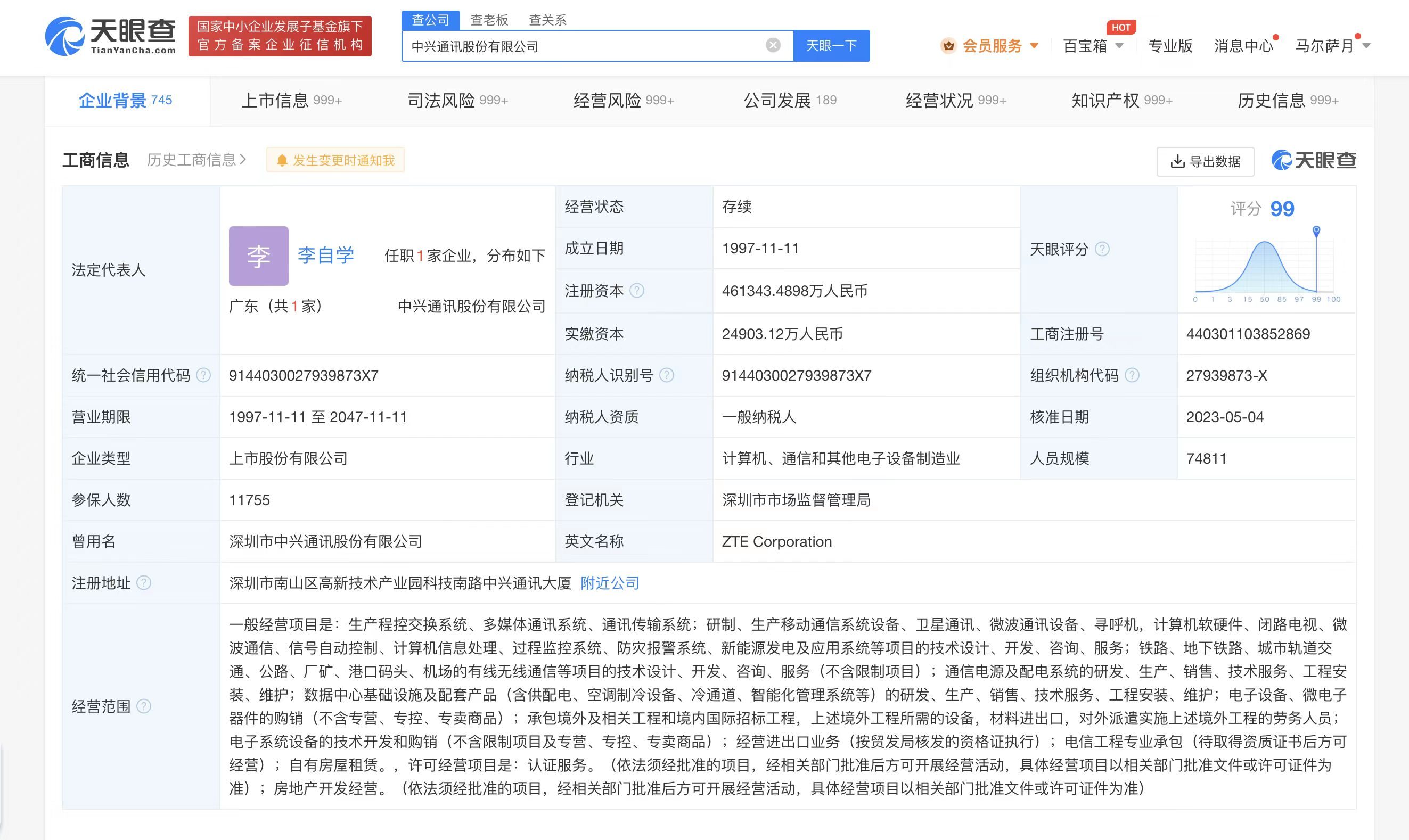1409x840 pixels.
Task: Click the help icon beside 组织机构代码
Action: pos(1133,375)
